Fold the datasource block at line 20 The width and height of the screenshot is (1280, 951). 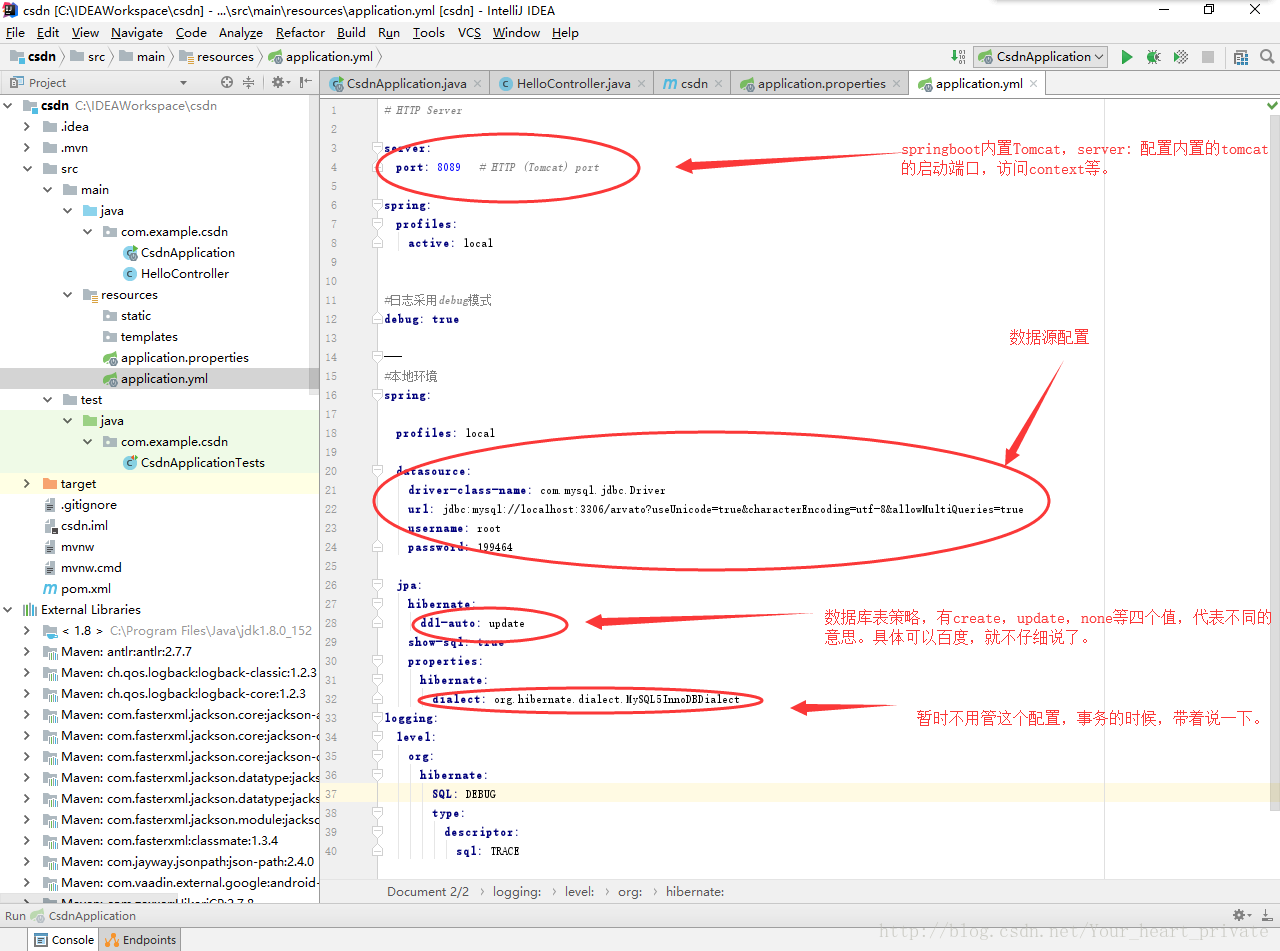point(378,471)
